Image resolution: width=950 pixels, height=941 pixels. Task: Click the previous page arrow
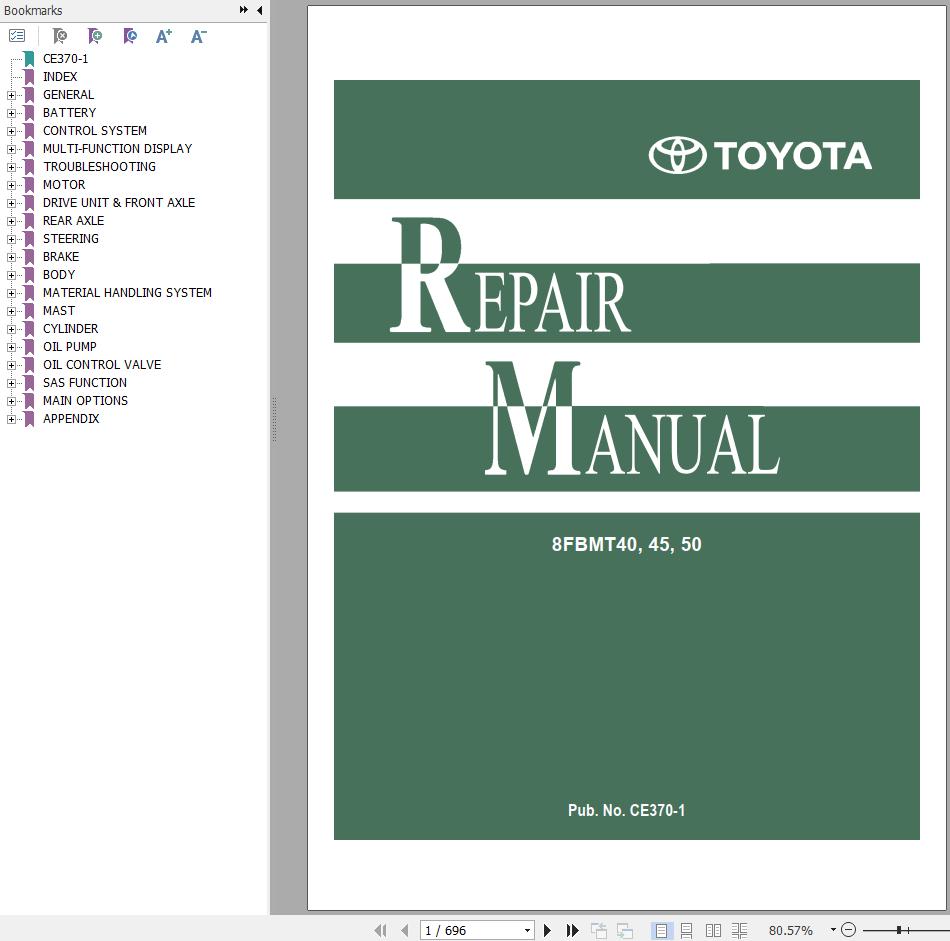pyautogui.click(x=403, y=929)
